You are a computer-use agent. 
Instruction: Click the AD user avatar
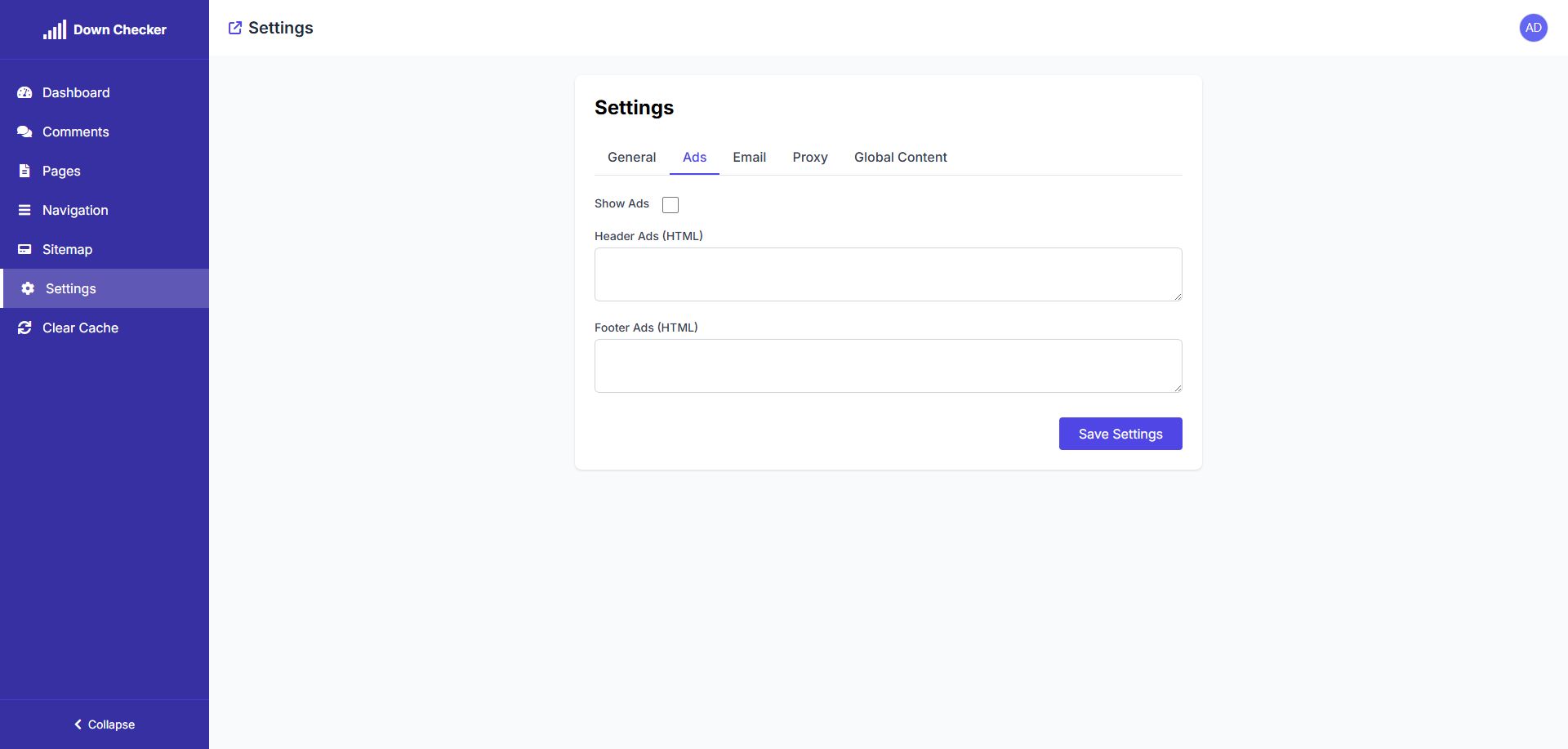(1533, 28)
